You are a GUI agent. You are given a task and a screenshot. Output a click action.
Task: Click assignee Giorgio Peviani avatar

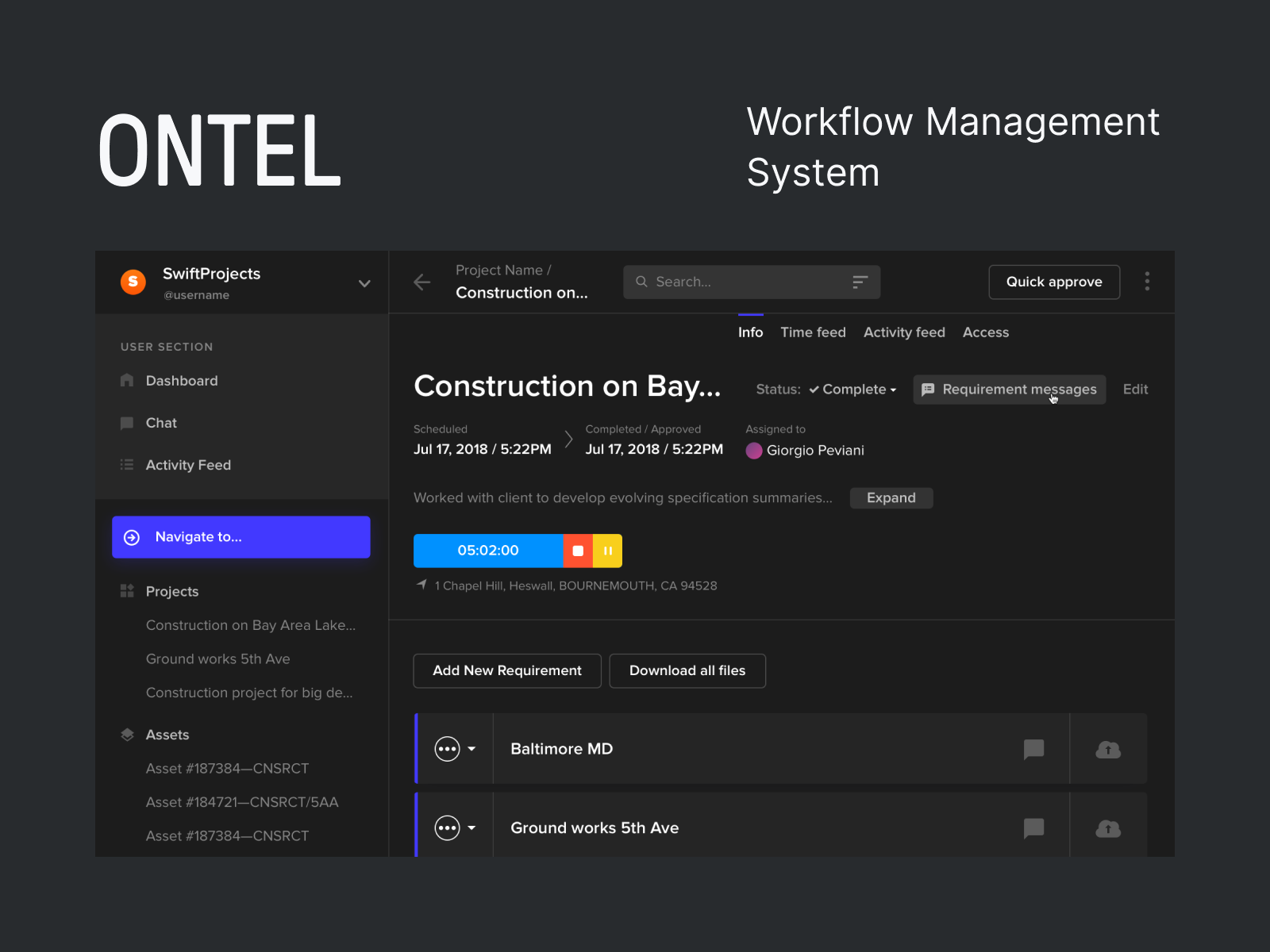point(754,451)
